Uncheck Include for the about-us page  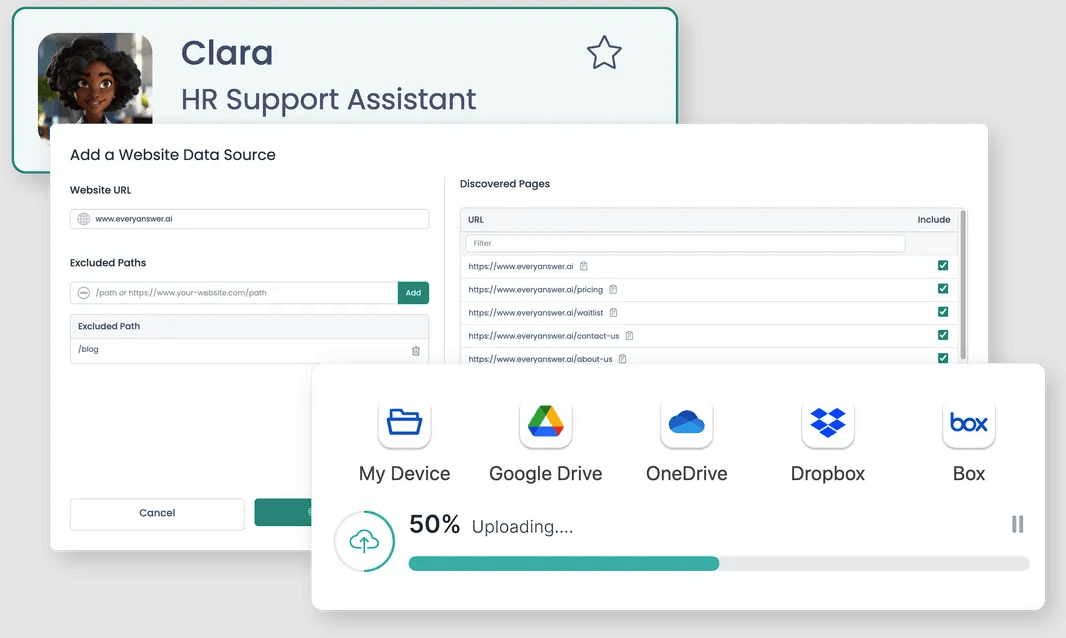pos(942,358)
